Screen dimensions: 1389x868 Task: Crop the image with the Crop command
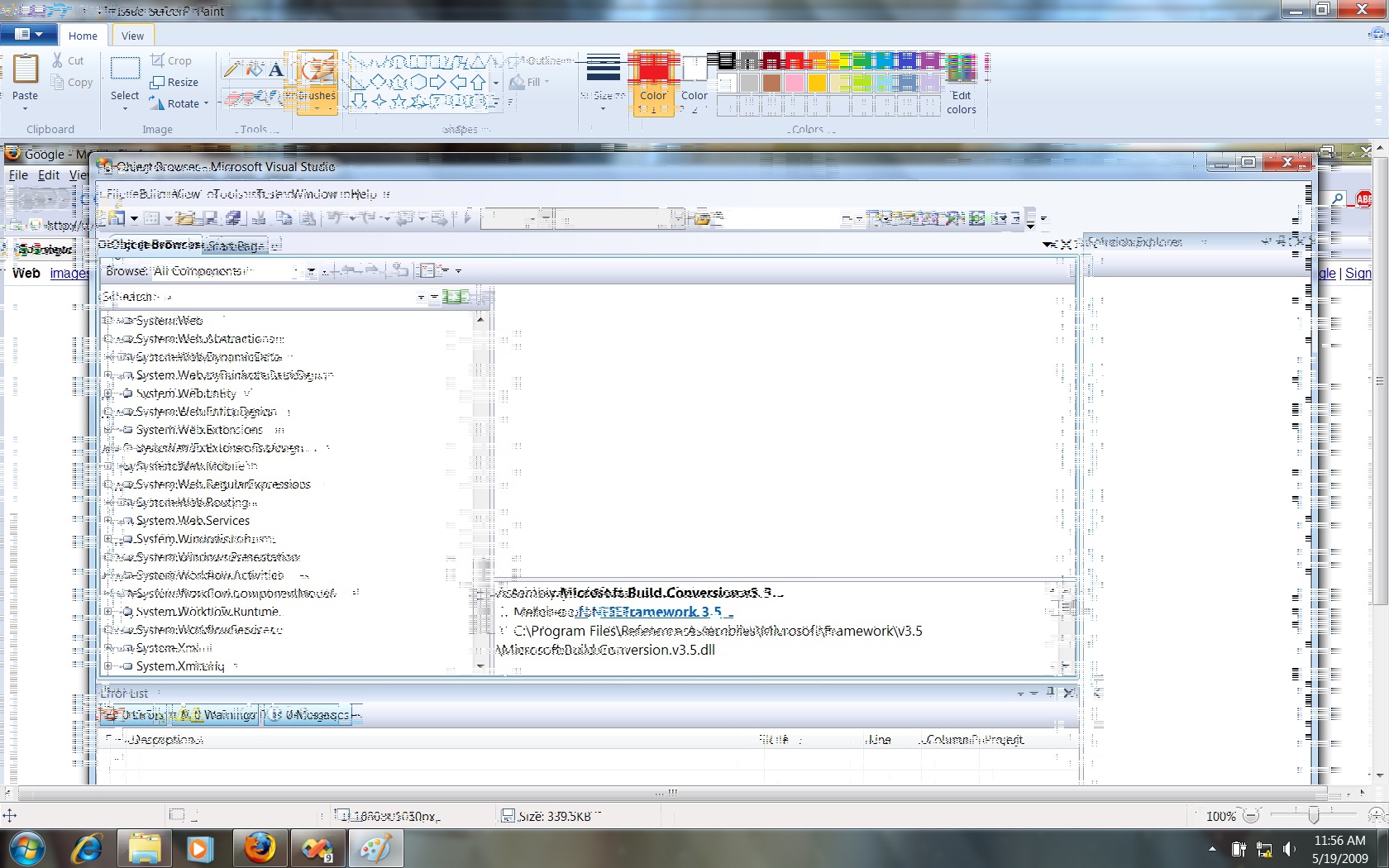pos(171,60)
